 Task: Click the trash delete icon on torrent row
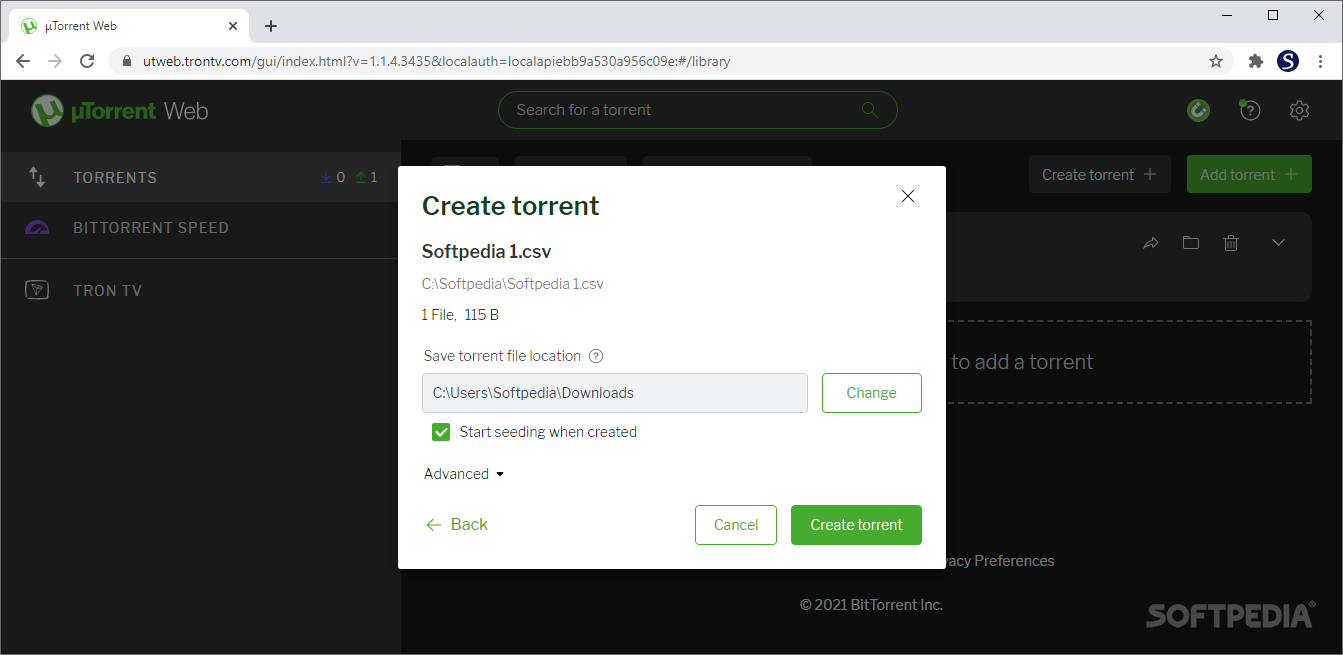click(1231, 243)
